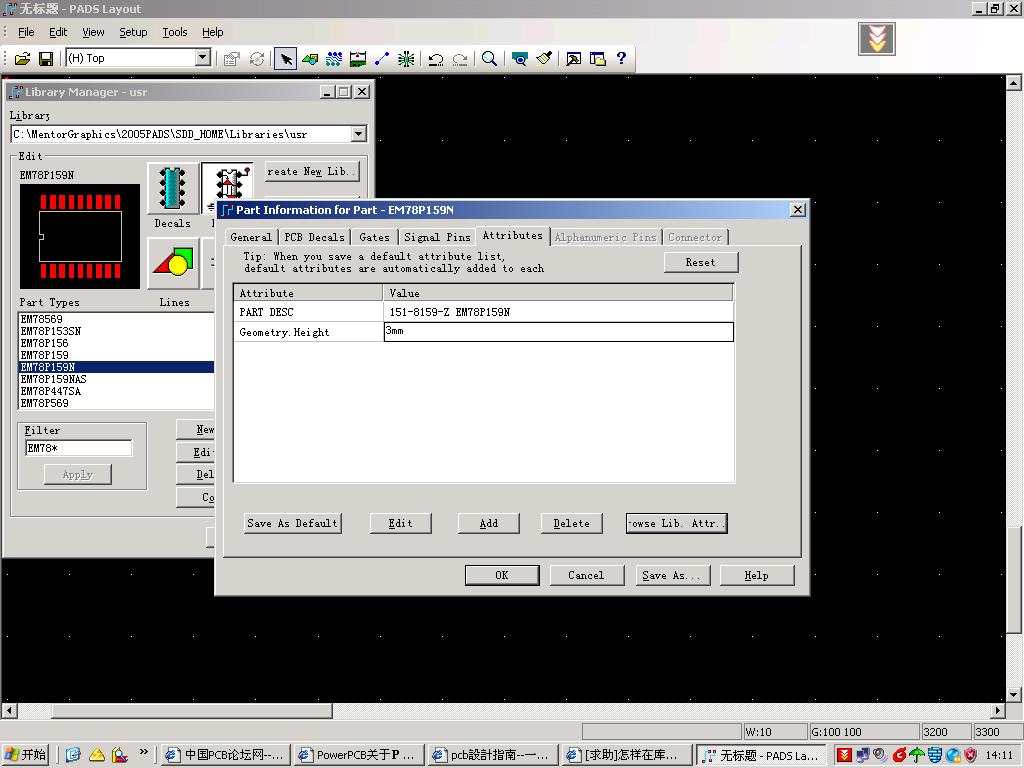Click the Edit button under attribute table

tap(400, 524)
